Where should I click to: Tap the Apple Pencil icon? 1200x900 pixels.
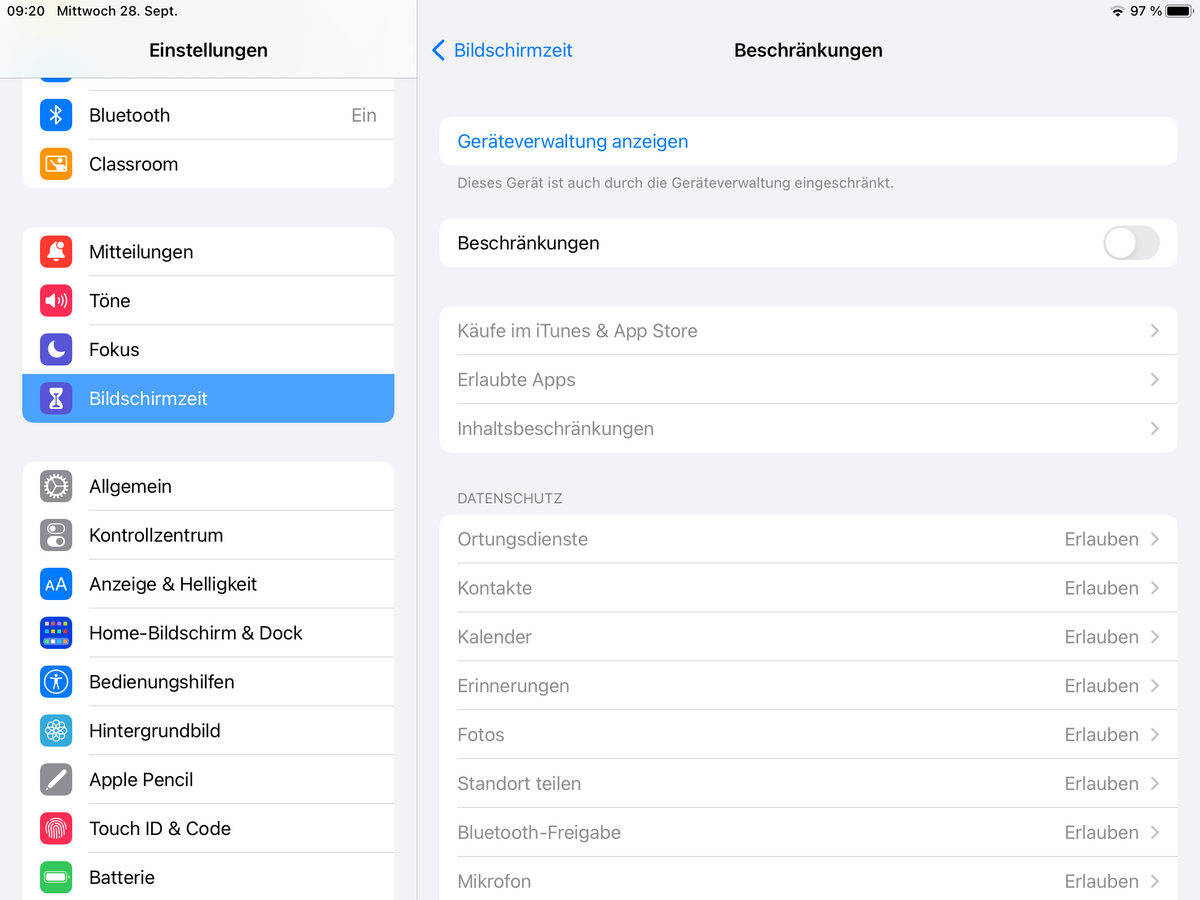click(56, 780)
